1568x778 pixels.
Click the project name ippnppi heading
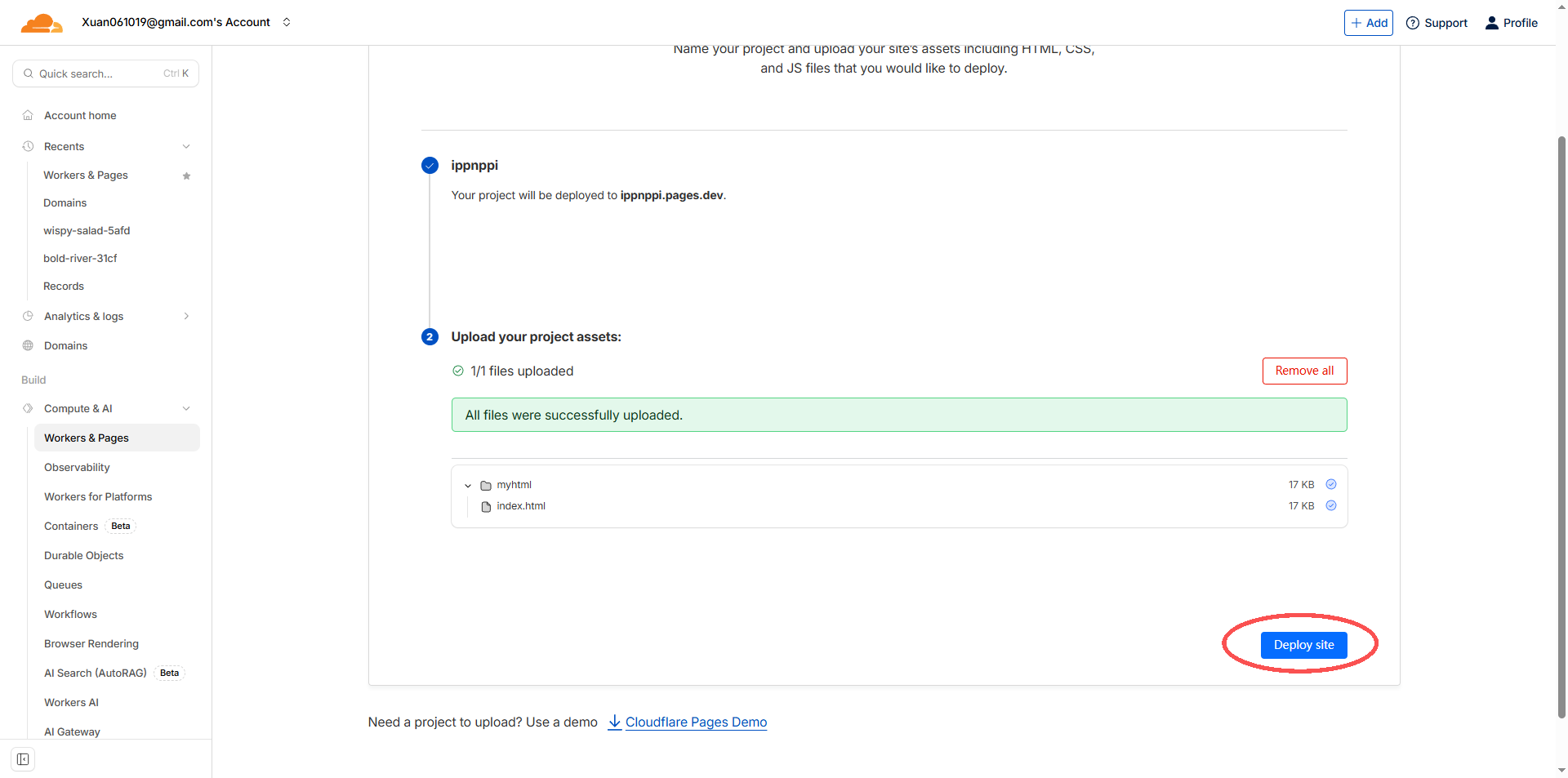pyautogui.click(x=474, y=165)
